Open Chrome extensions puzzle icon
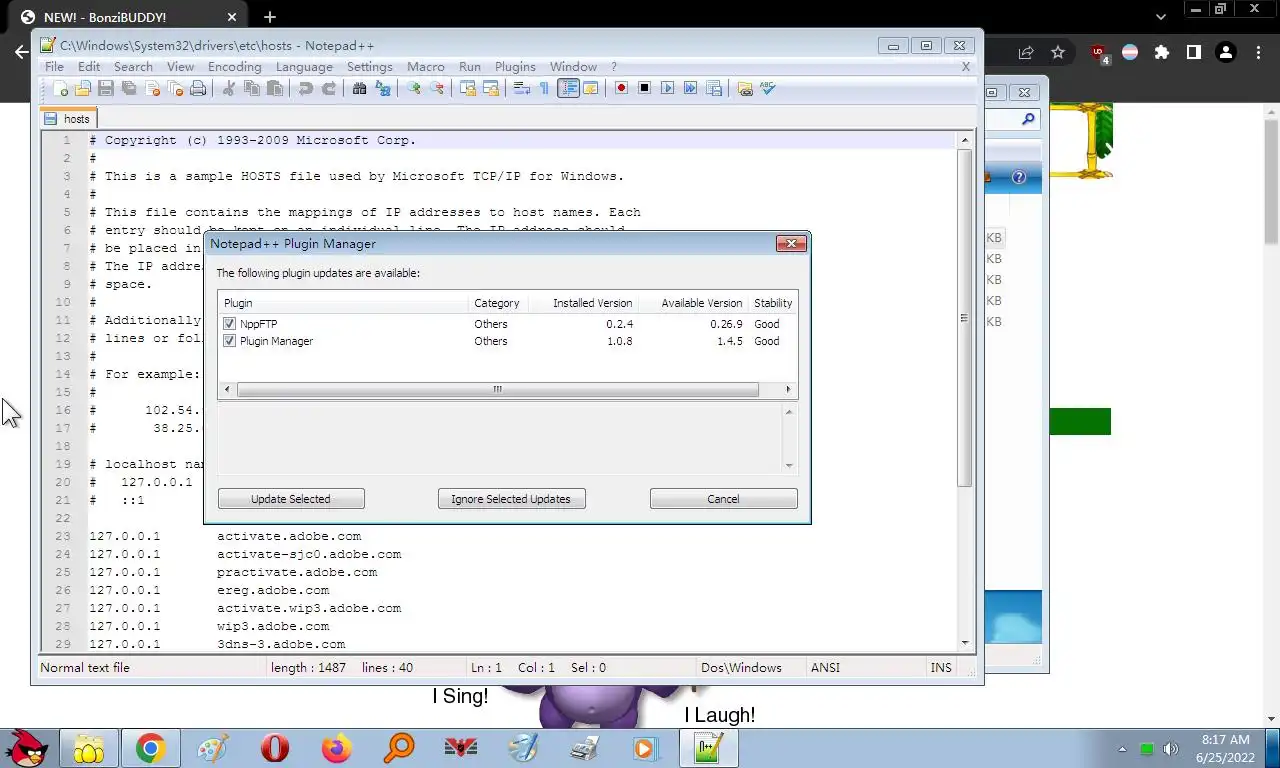The height and width of the screenshot is (768, 1280). [x=1161, y=52]
